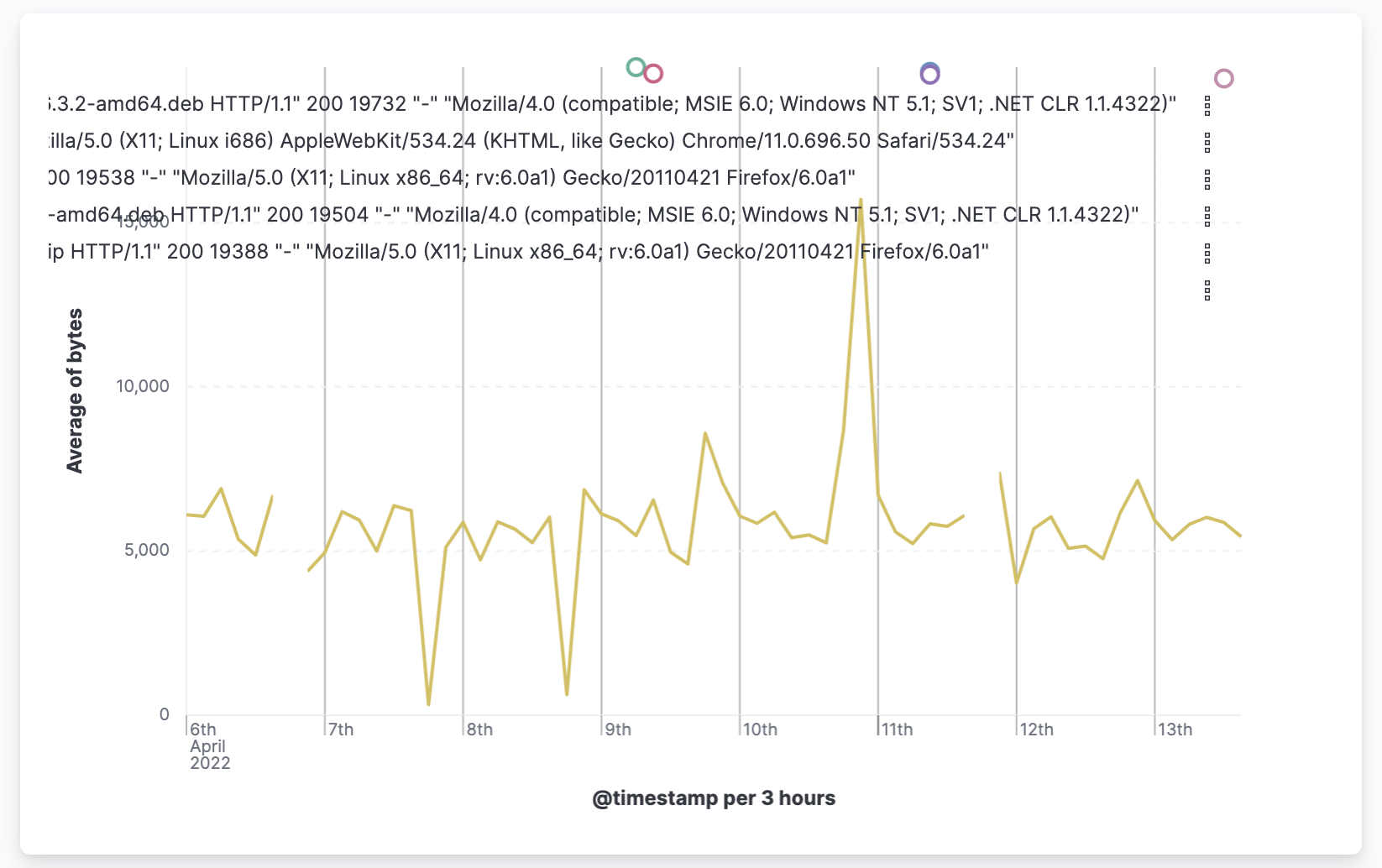This screenshot has width=1382, height=868.
Task: Select the Gecko/20110421 Firefox/6.0a1 log entry
Action: coord(445,177)
